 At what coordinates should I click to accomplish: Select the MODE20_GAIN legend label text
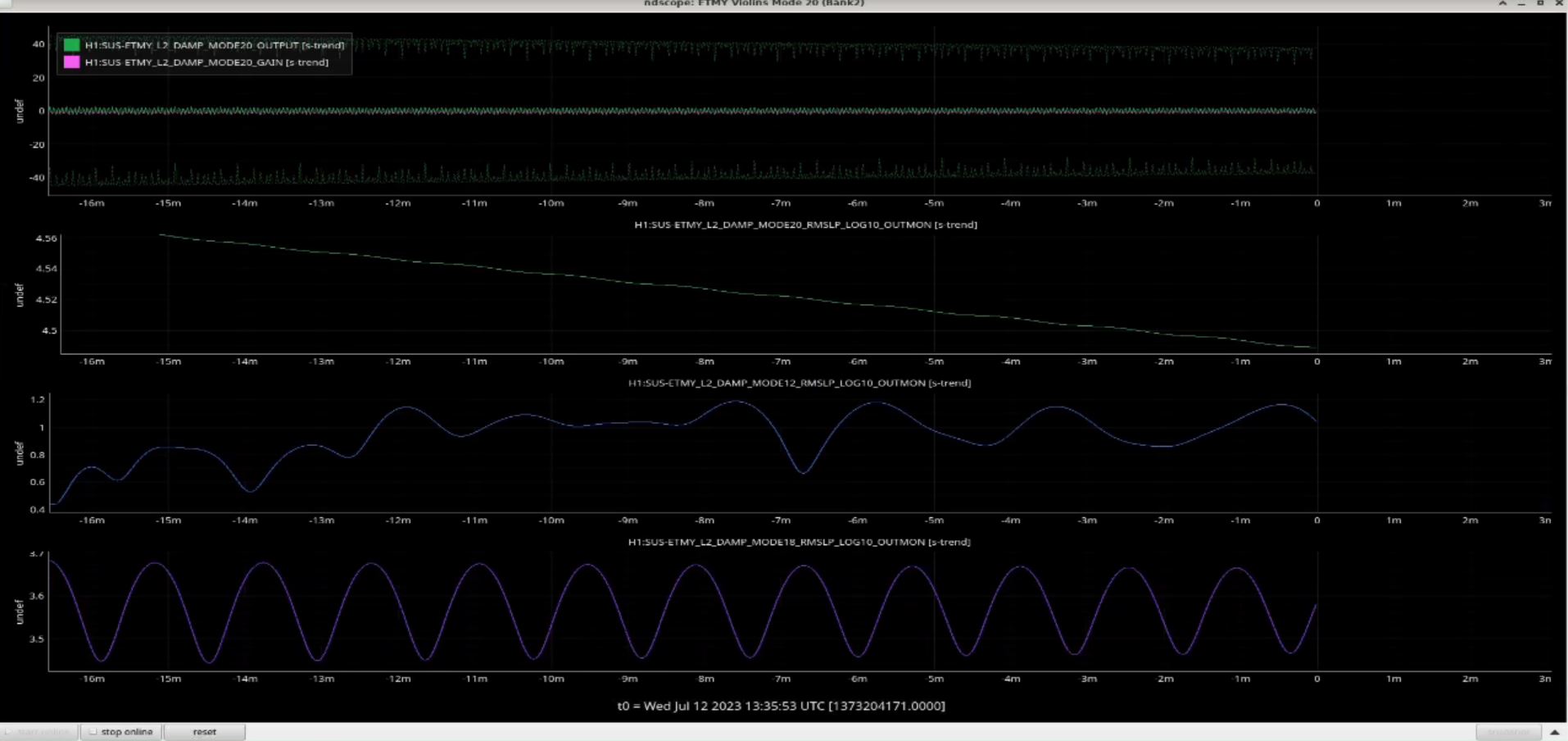[206, 62]
